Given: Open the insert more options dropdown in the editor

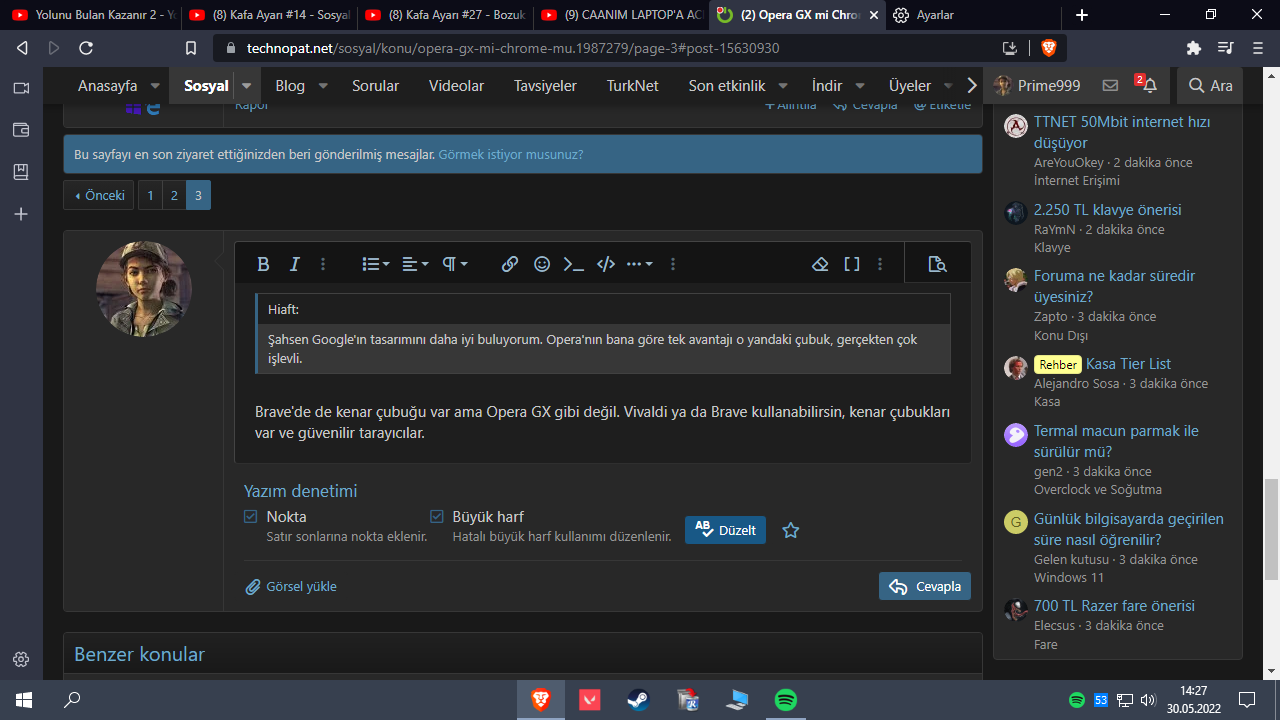Looking at the screenshot, I should (639, 264).
